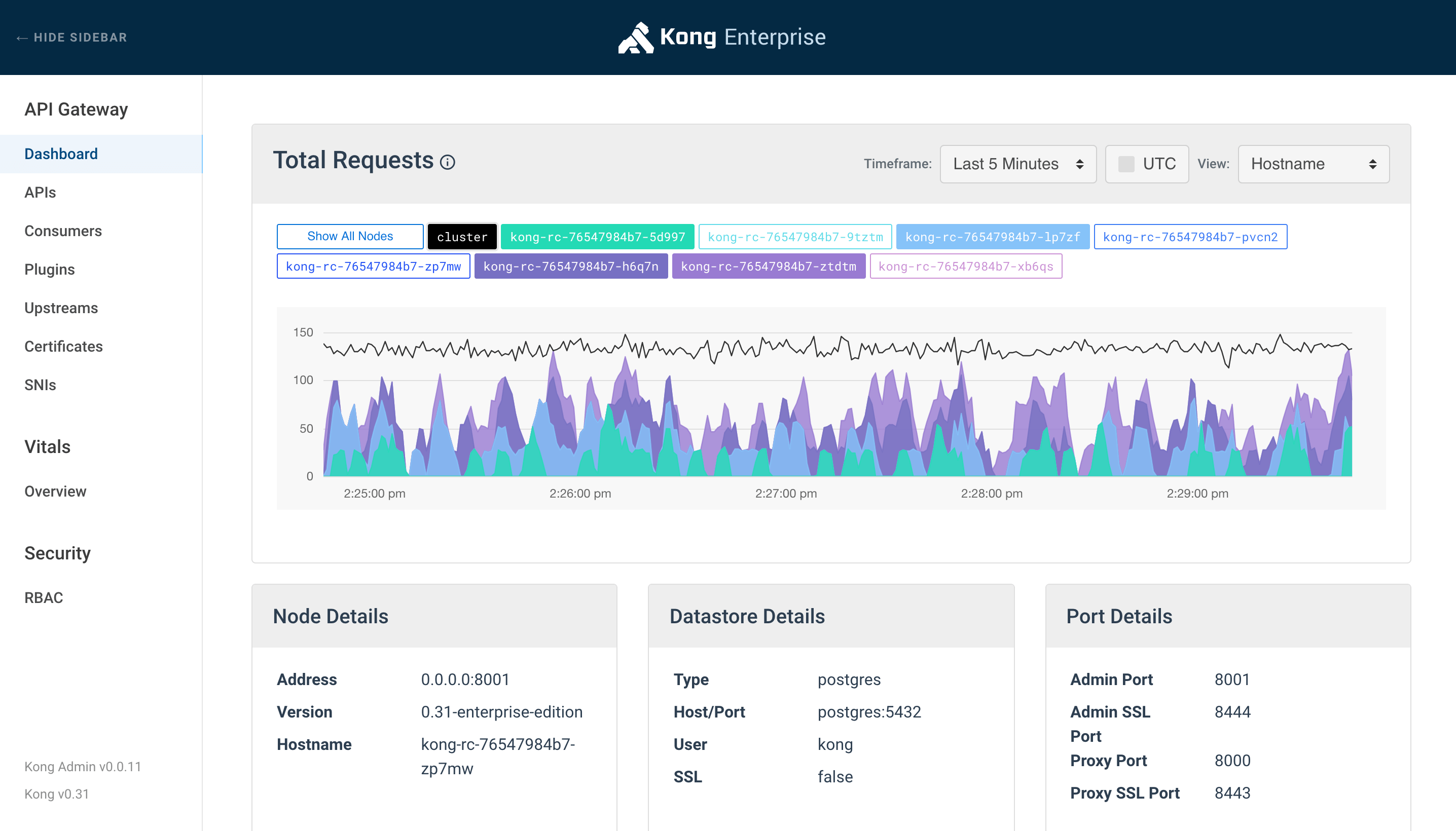Toggle node kong-rc-76547984b7-xb6qs visibility

pyautogui.click(x=966, y=267)
